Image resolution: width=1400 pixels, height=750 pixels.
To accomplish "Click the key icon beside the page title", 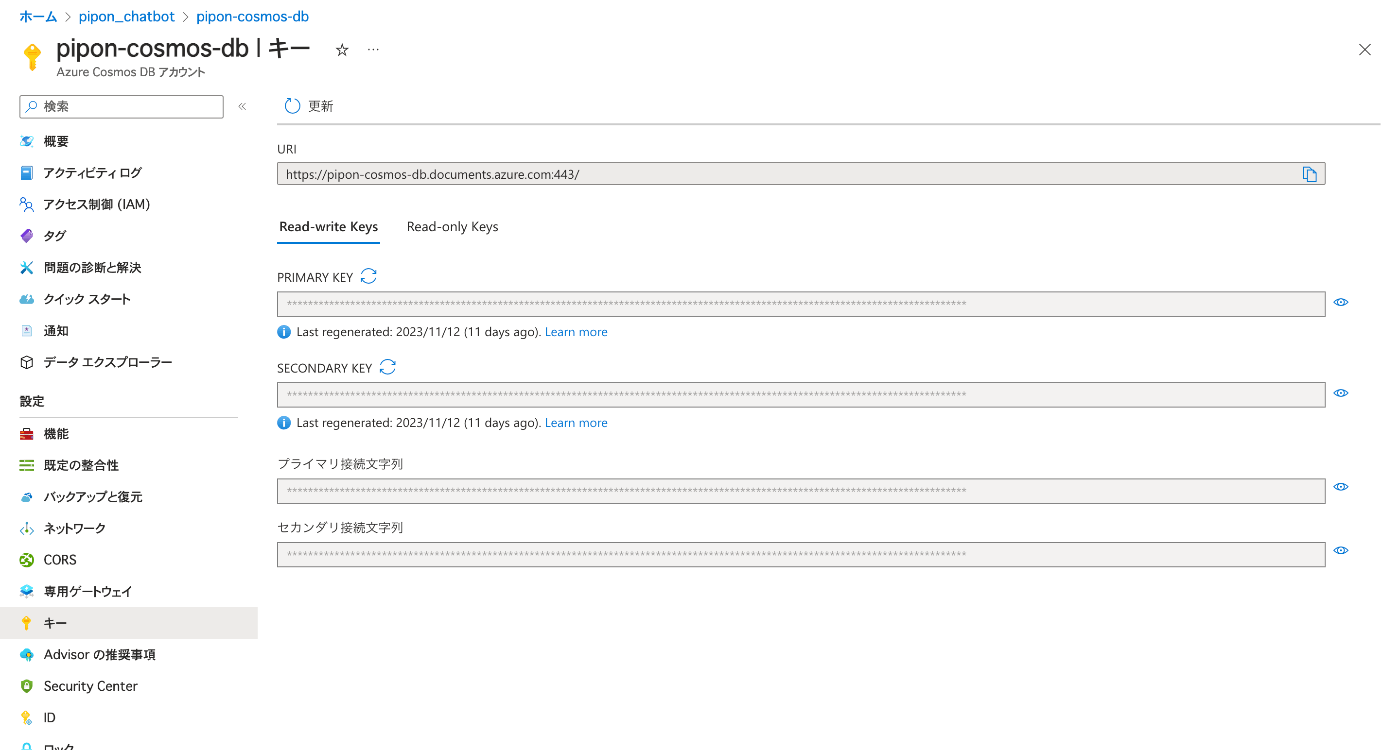I will (32, 57).
